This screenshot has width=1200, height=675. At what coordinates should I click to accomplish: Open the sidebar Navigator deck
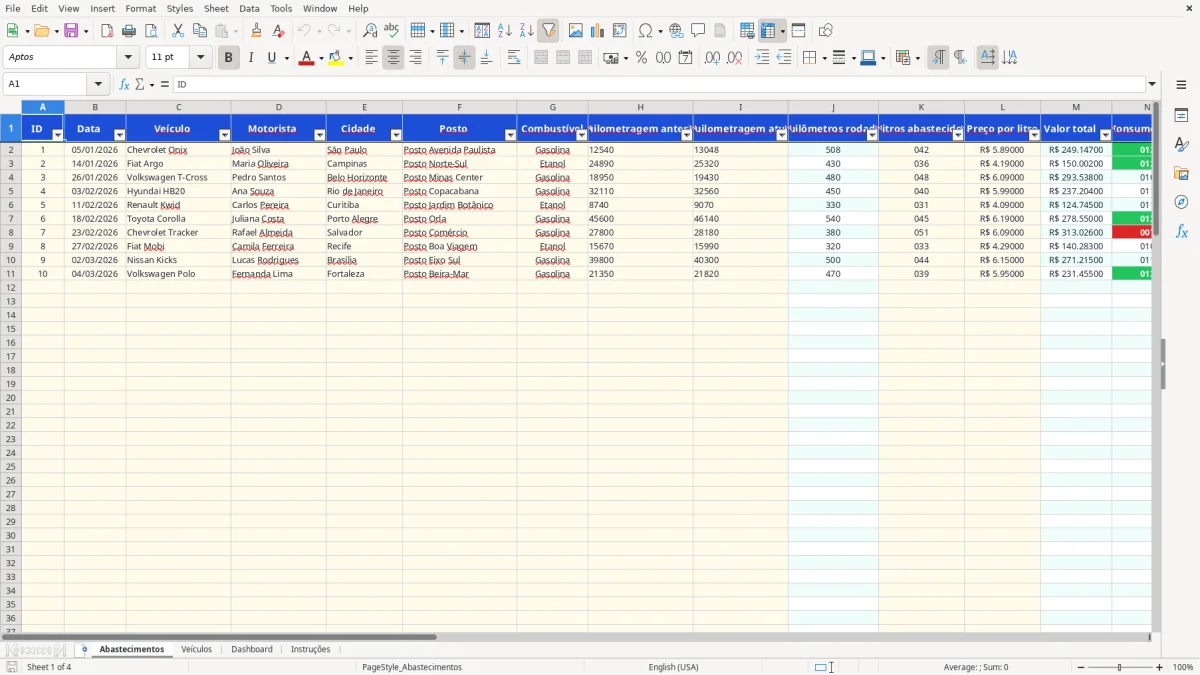[1181, 202]
